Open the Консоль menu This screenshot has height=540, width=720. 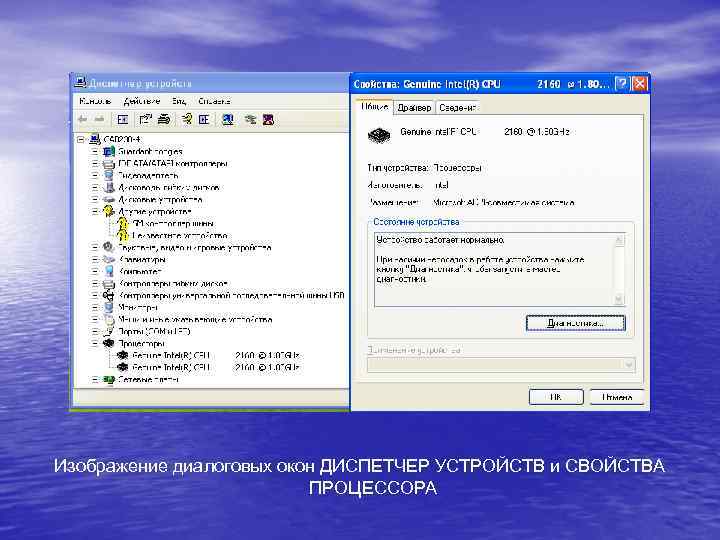95,101
